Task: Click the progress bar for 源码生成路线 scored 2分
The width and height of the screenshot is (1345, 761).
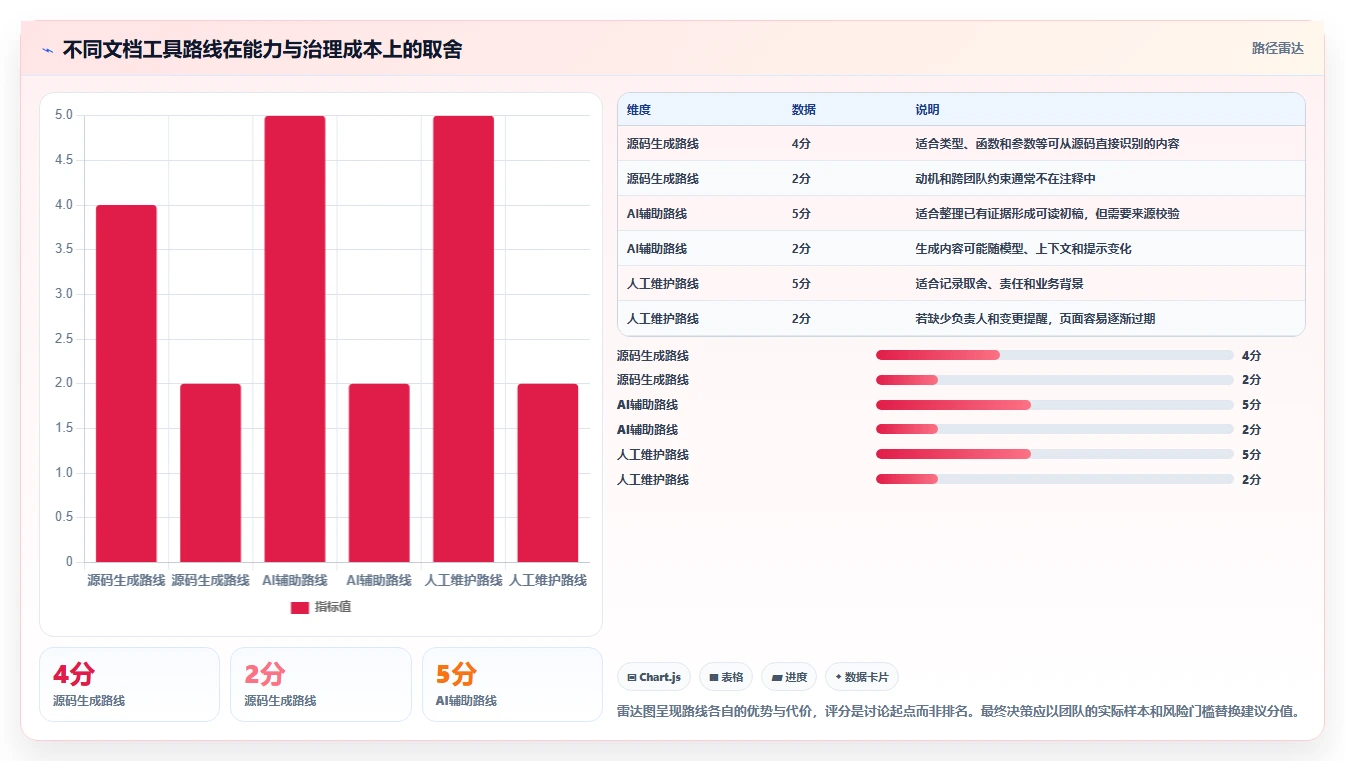Action: coord(1054,380)
